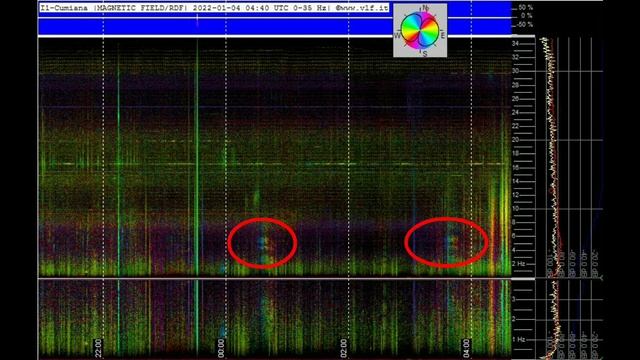Click the '2 Hz' frequency axis label

coord(518,264)
